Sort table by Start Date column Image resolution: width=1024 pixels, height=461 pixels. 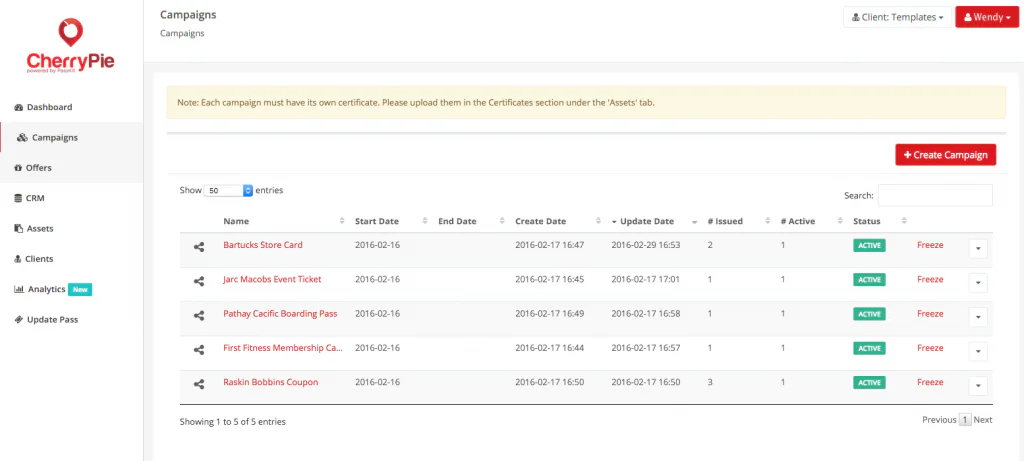pos(391,221)
